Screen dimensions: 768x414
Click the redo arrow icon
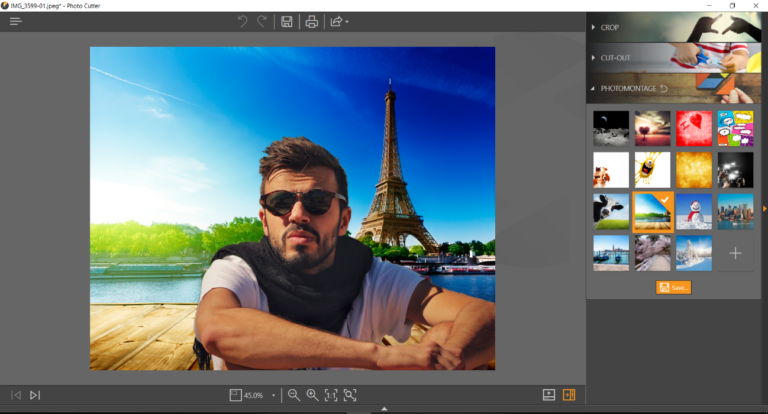[263, 21]
